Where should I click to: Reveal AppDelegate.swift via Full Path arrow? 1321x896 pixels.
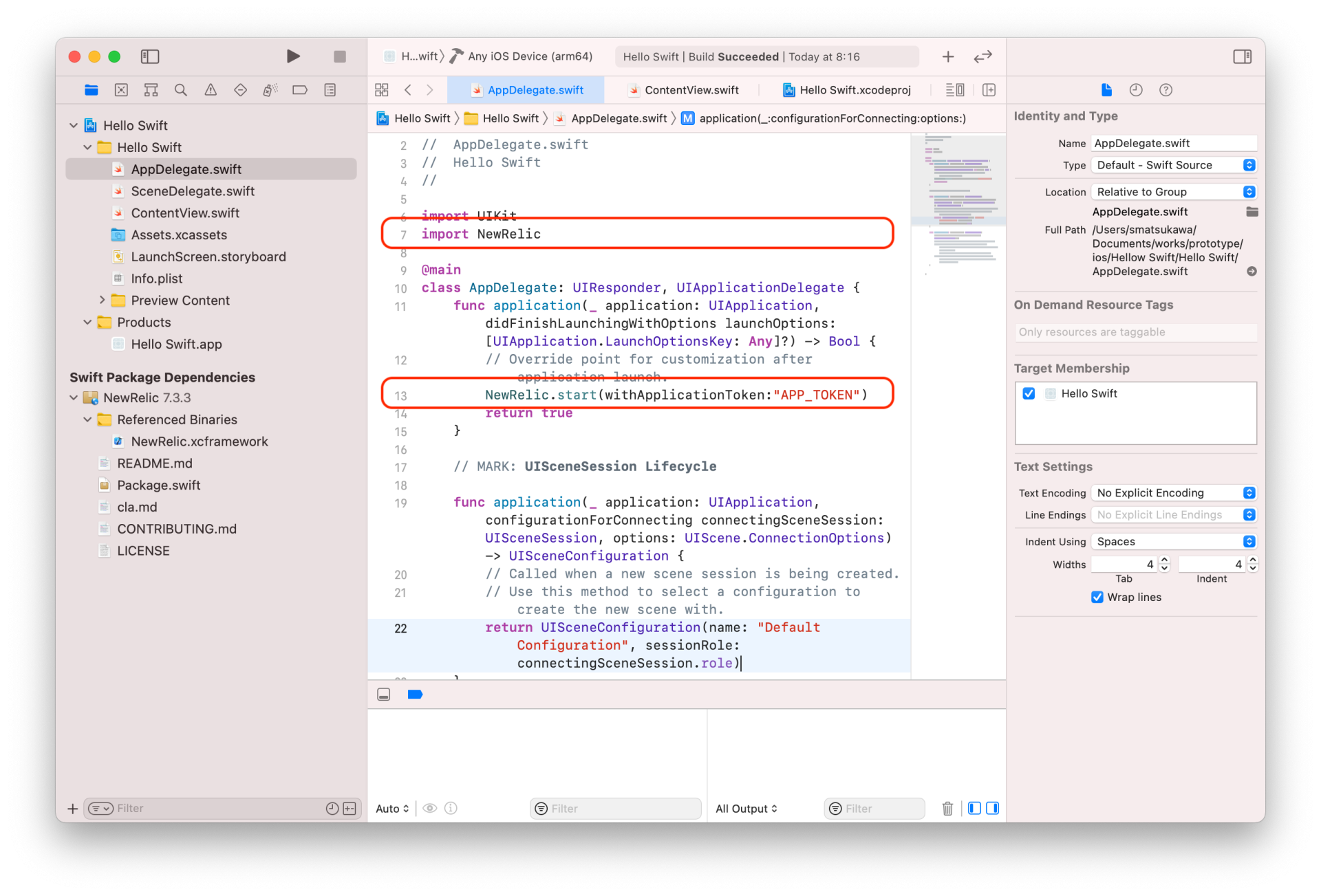[x=1251, y=271]
